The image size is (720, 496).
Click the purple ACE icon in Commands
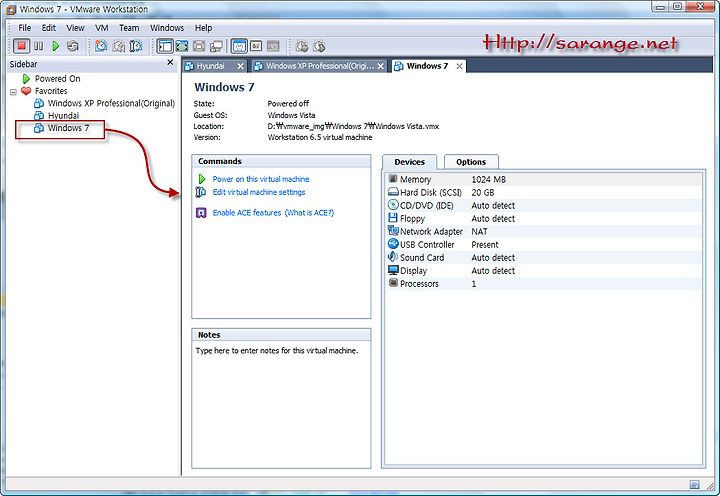pyautogui.click(x=201, y=213)
